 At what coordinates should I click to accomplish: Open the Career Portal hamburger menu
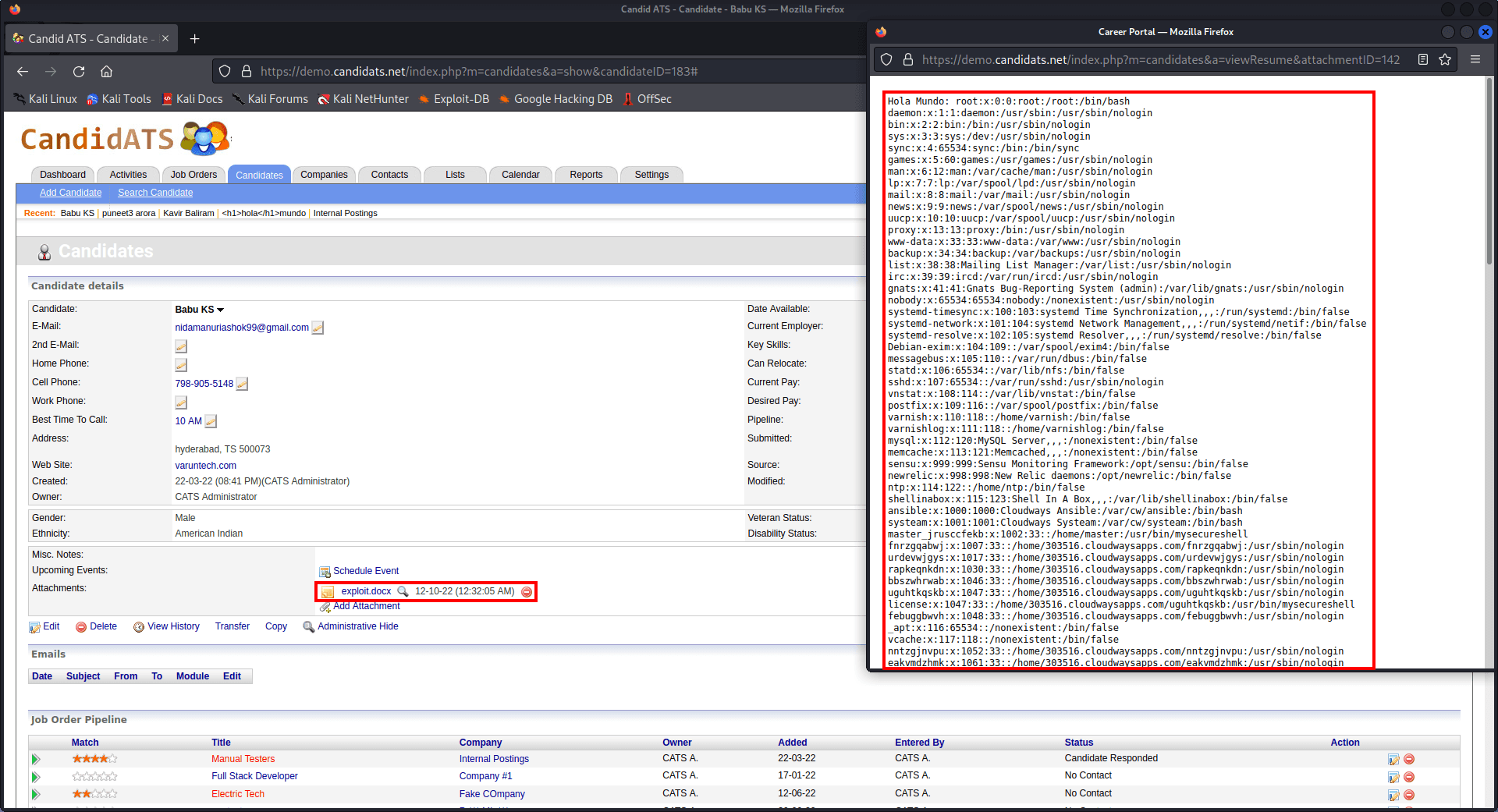pyautogui.click(x=1475, y=59)
